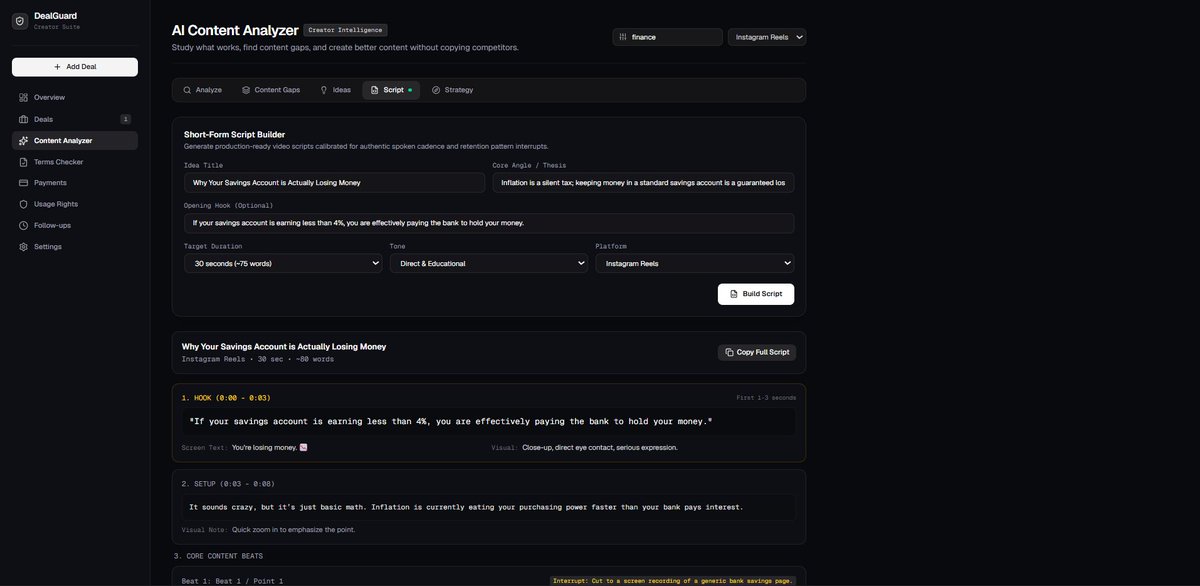Image resolution: width=1200 pixels, height=586 pixels.
Task: Click the Deals briefcase icon
Action: click(x=24, y=119)
